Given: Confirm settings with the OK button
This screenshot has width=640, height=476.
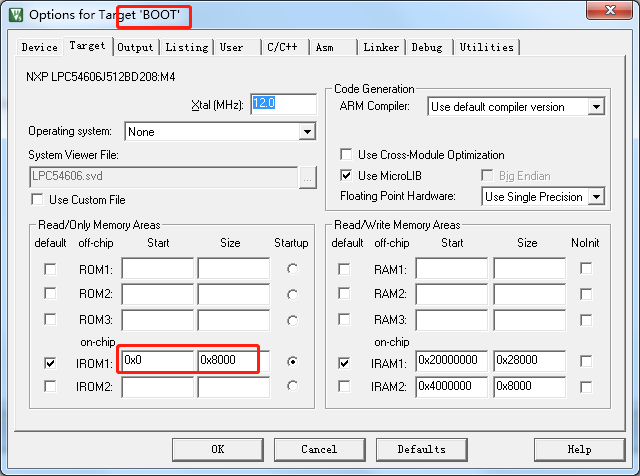Looking at the screenshot, I should coord(218,449).
